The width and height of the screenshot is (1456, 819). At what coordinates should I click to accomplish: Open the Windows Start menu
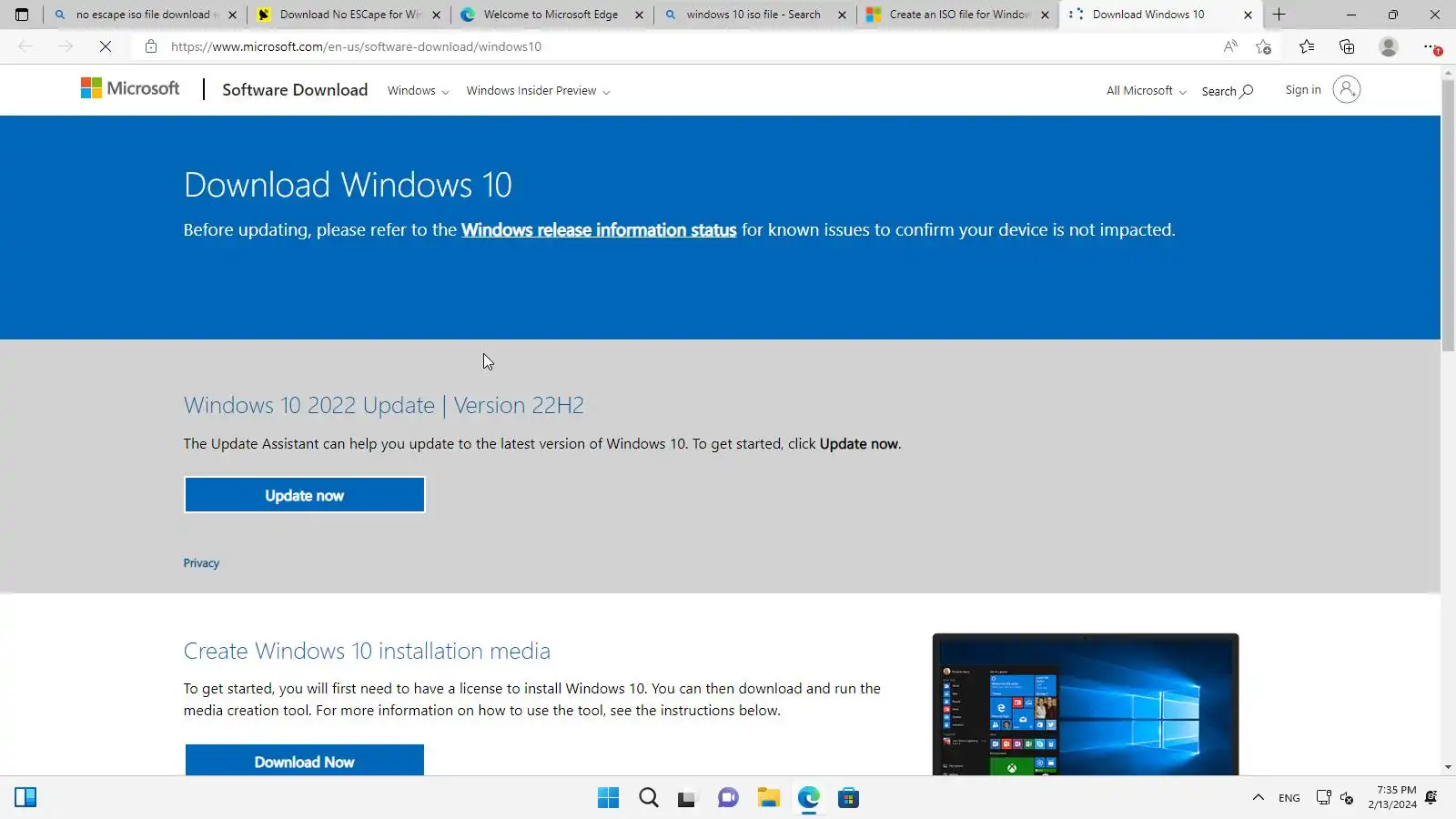tap(608, 798)
